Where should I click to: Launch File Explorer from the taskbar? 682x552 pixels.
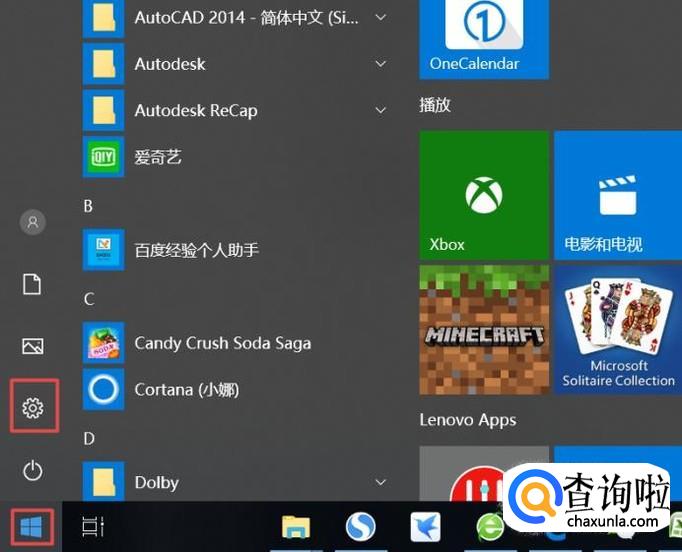pos(296,527)
